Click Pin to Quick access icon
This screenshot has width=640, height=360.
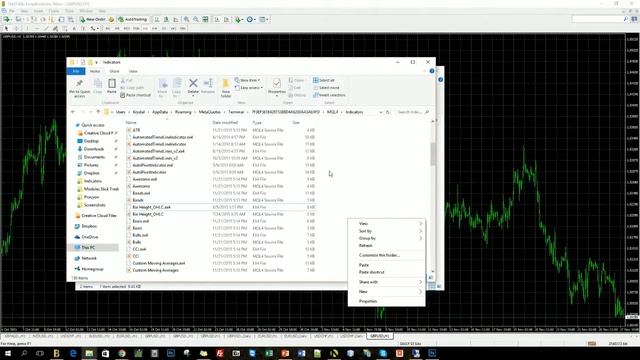click(80, 88)
